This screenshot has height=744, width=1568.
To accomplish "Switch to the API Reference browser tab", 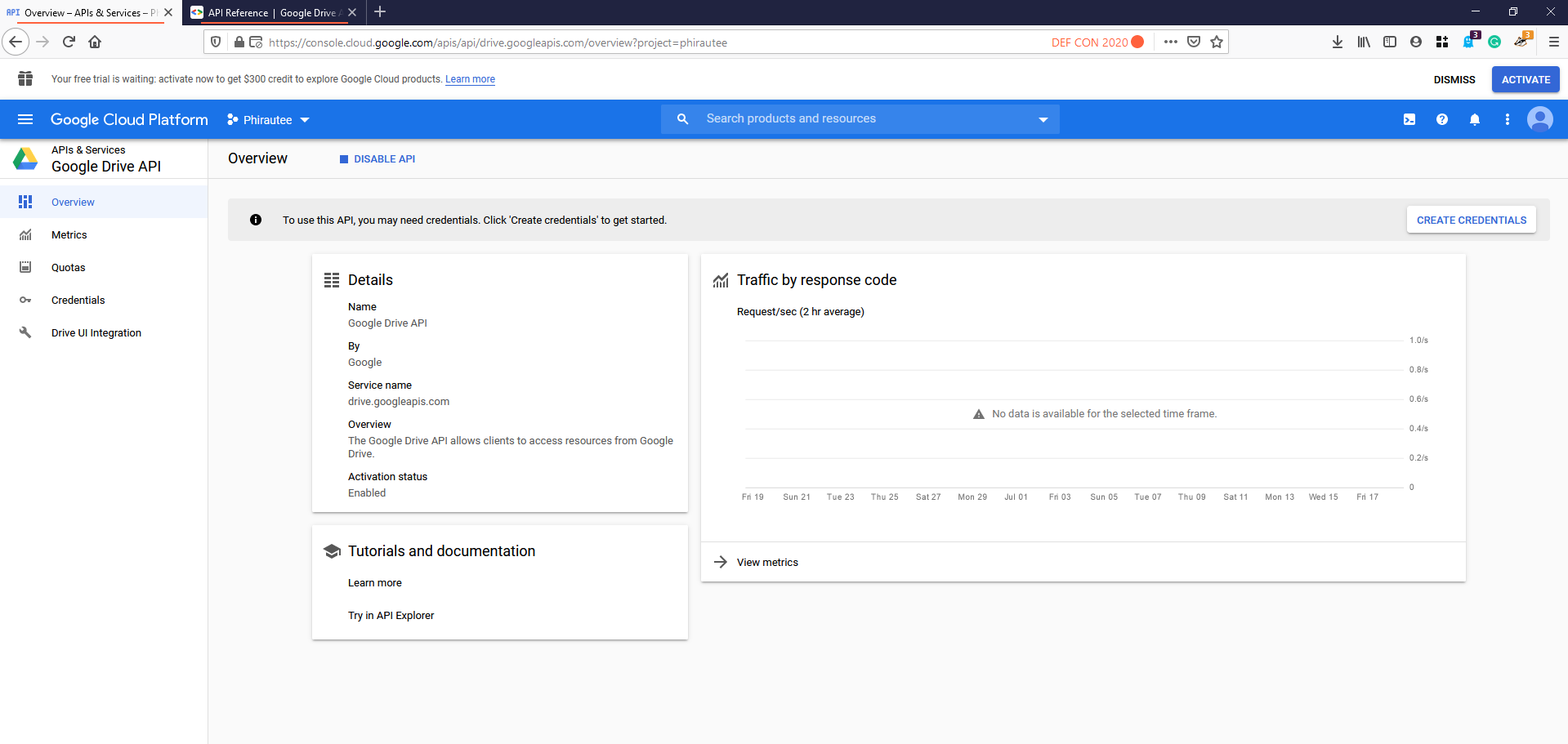I will [273, 12].
